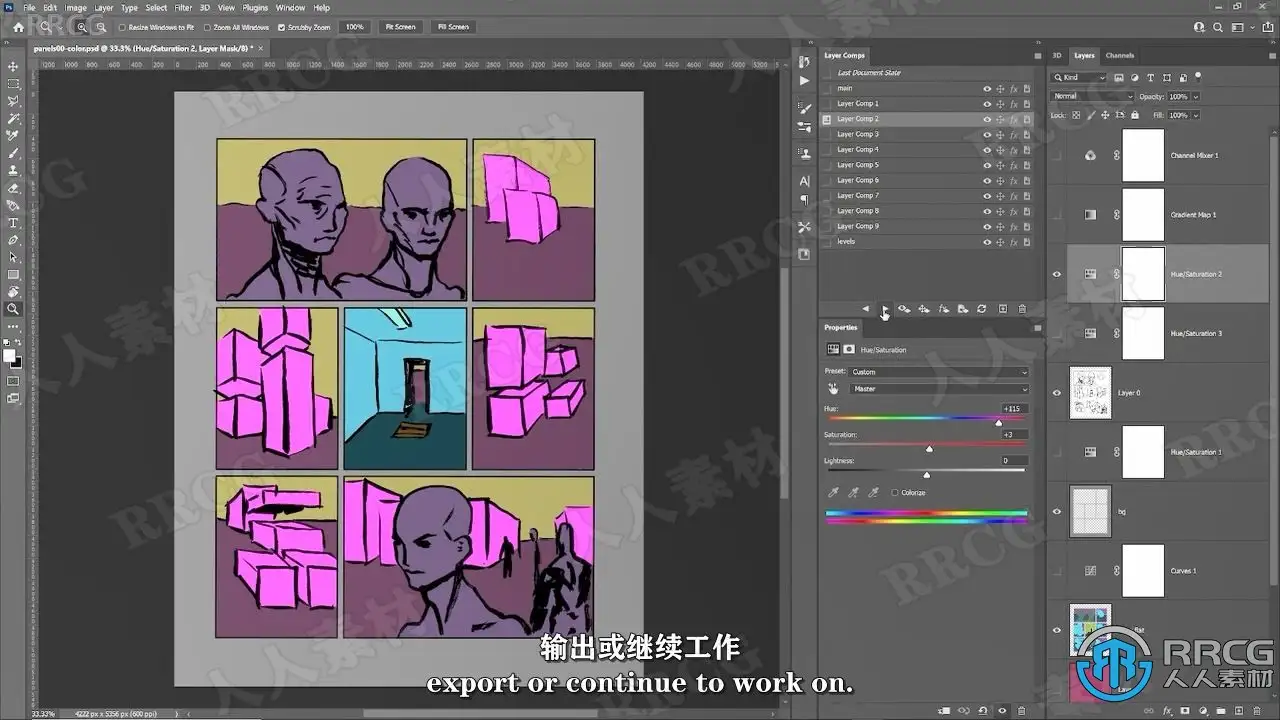Select the Rectangle shape tool
The image size is (1280, 720).
click(13, 275)
